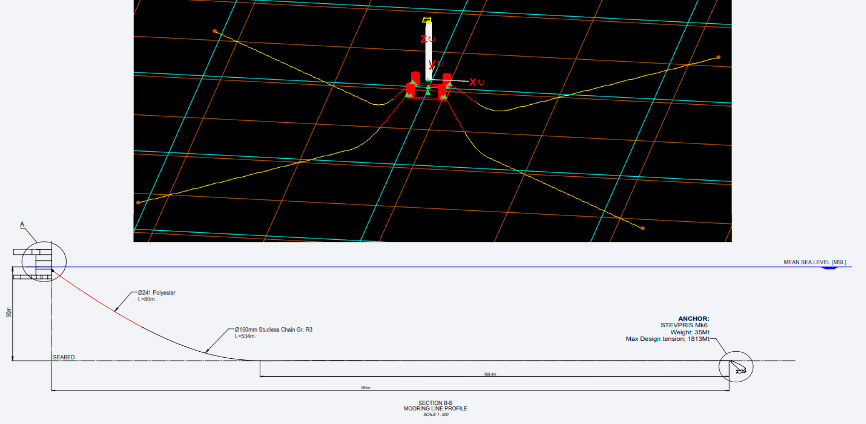866x424 pixels.
Task: Click the SEABED label
Action: click(64, 357)
